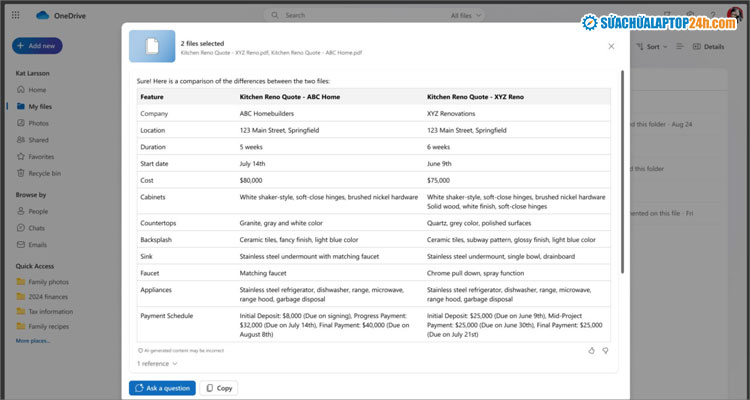Click the thumbs up feedback icon
Viewport: 750px width, 400px height.
[591, 351]
